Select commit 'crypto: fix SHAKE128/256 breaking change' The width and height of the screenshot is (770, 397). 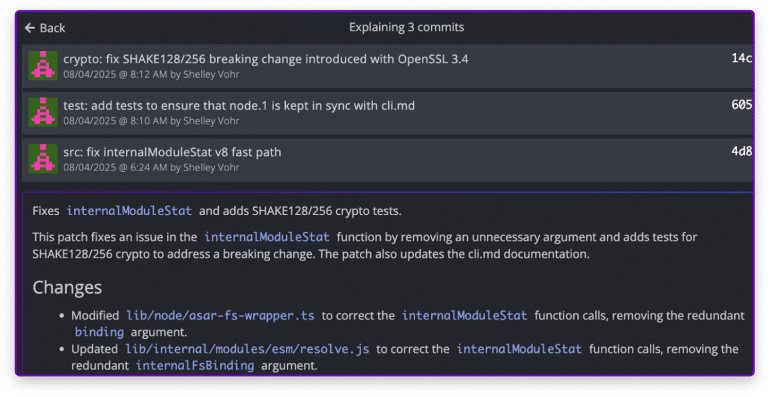(387, 66)
